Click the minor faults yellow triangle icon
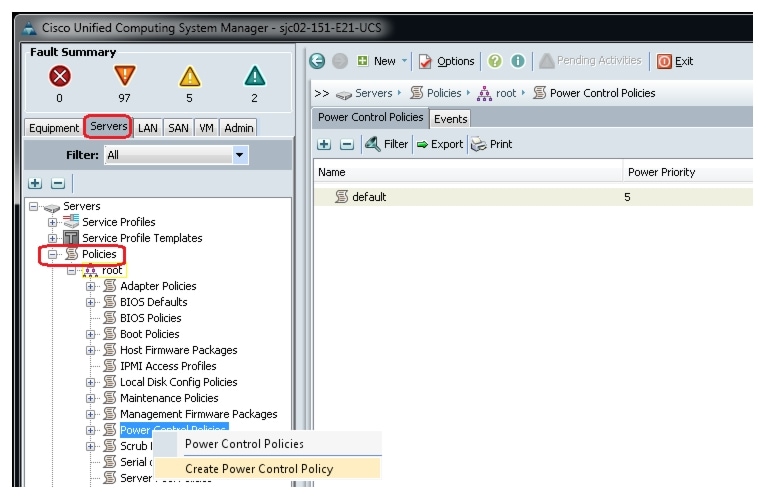The height and width of the screenshot is (500, 766). [x=190, y=77]
